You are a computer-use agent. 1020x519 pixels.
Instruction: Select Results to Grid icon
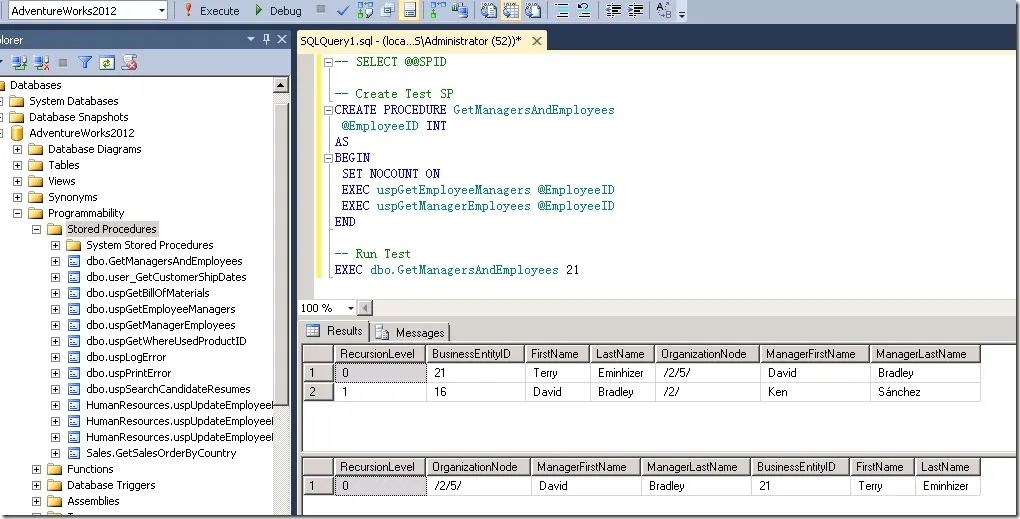click(x=511, y=10)
